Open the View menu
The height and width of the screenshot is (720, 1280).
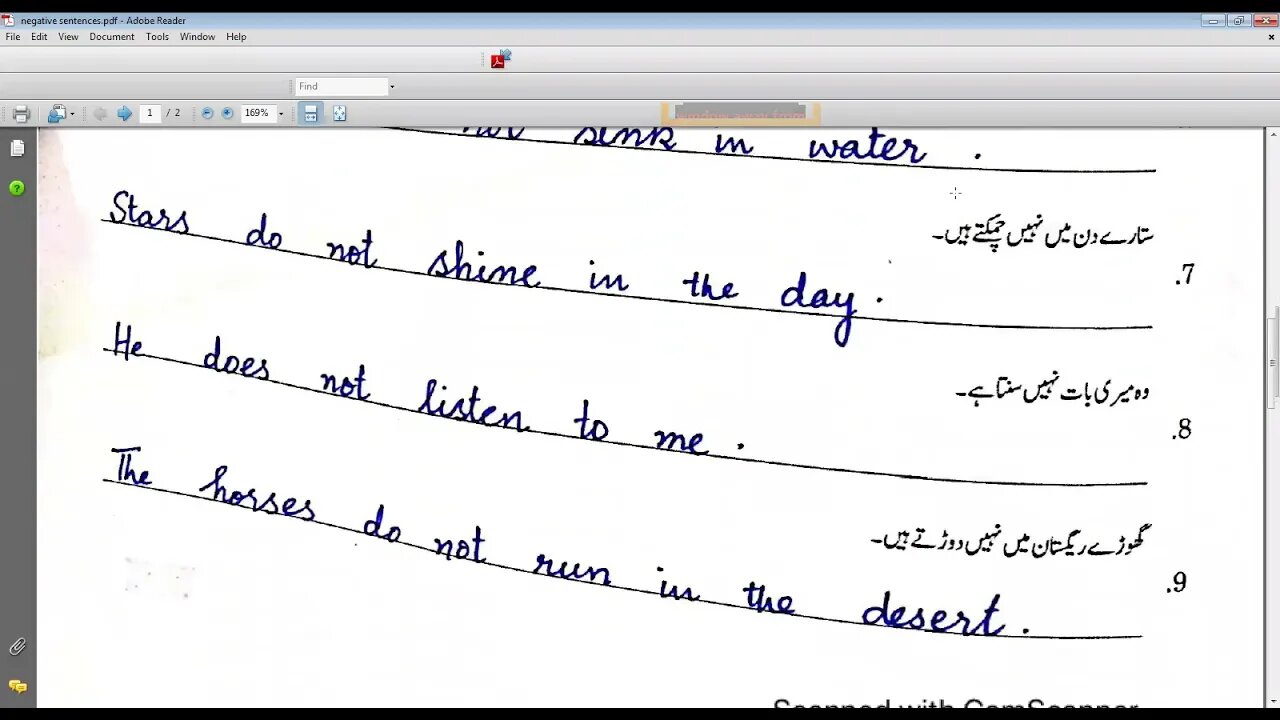point(68,37)
